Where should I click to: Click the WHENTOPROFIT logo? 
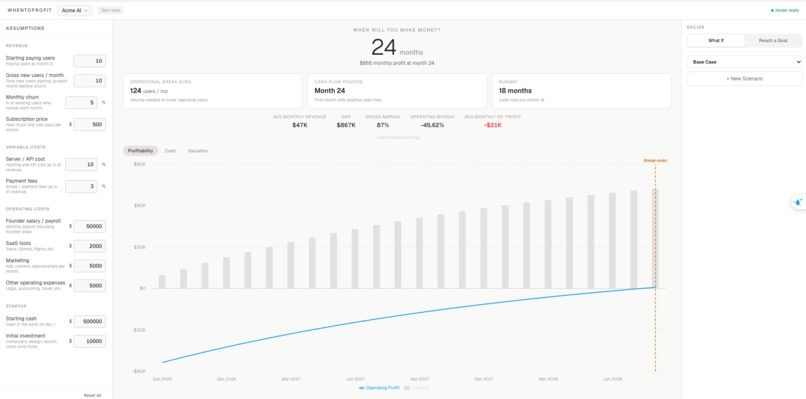click(30, 10)
